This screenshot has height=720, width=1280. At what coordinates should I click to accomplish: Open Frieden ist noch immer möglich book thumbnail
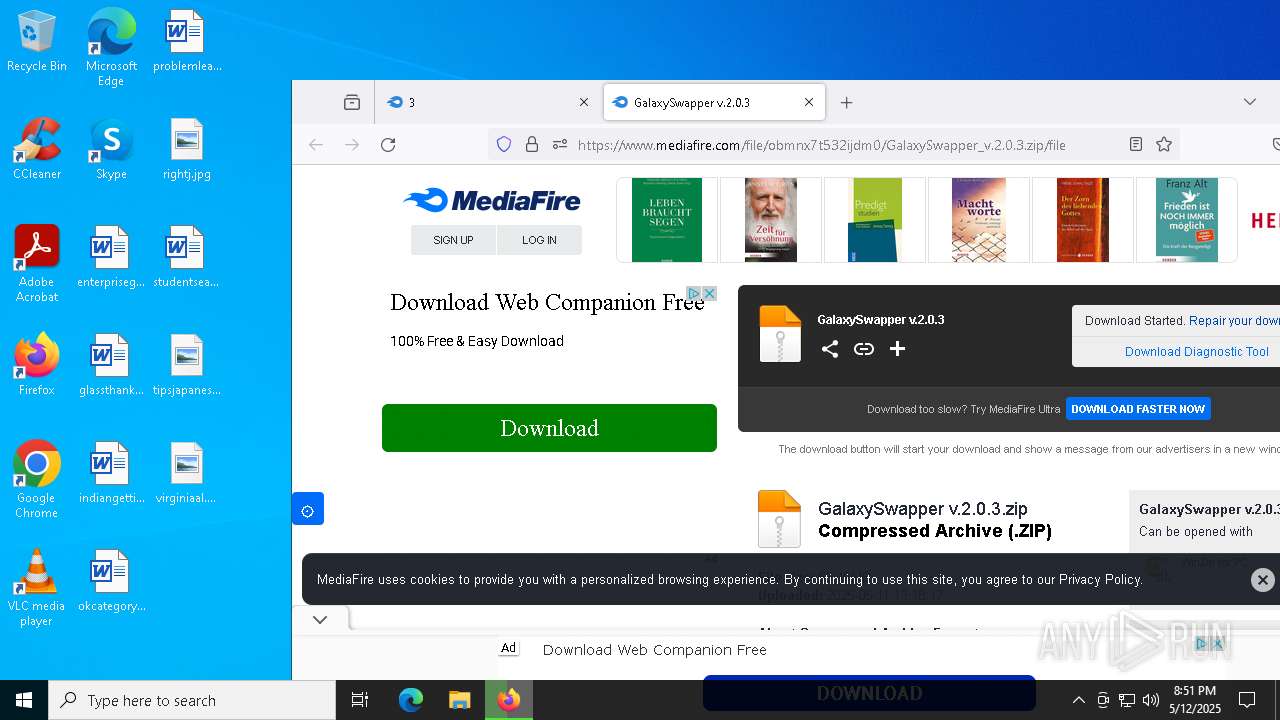click(x=1187, y=220)
